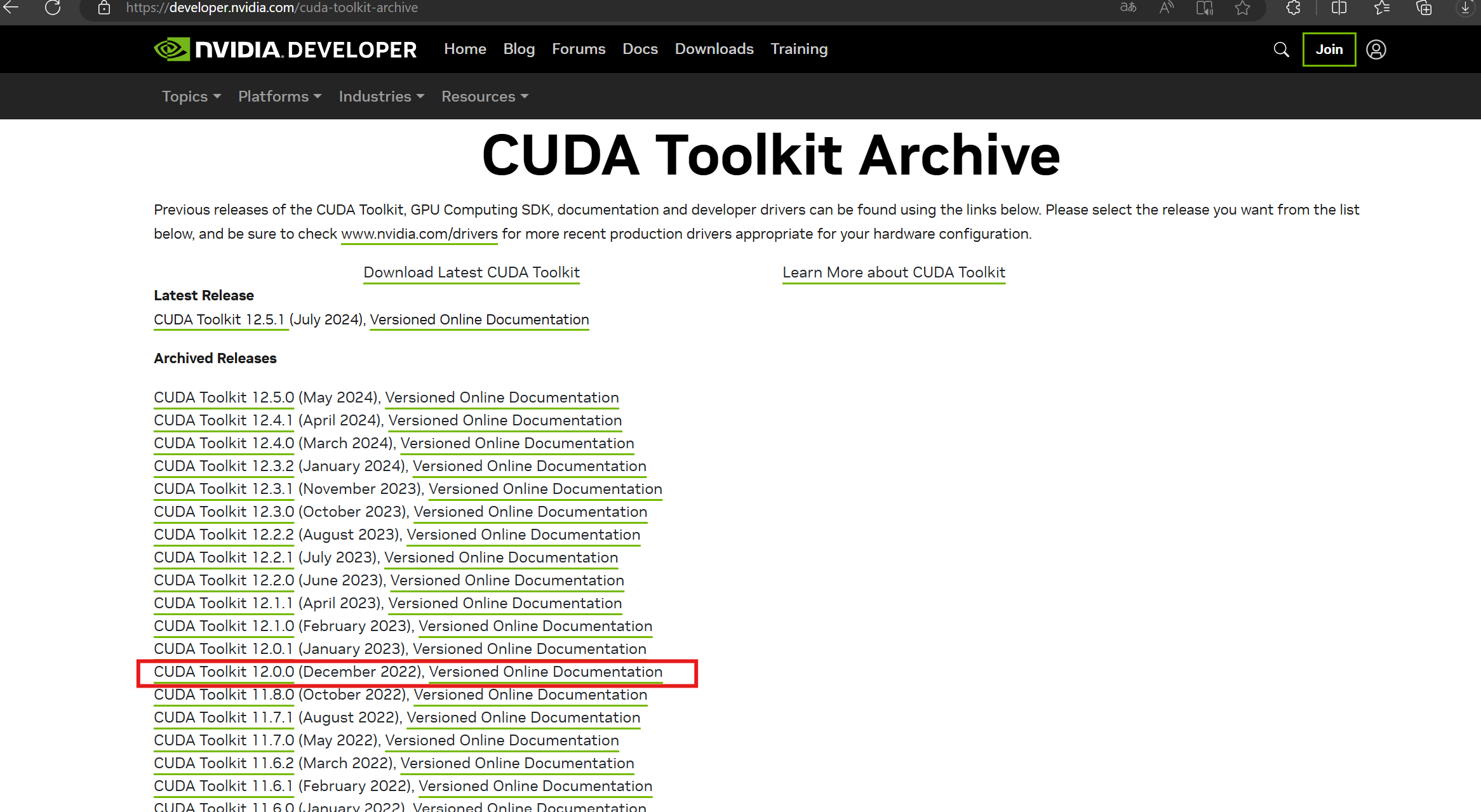
Task: Expand the Industries dropdown
Action: [381, 97]
